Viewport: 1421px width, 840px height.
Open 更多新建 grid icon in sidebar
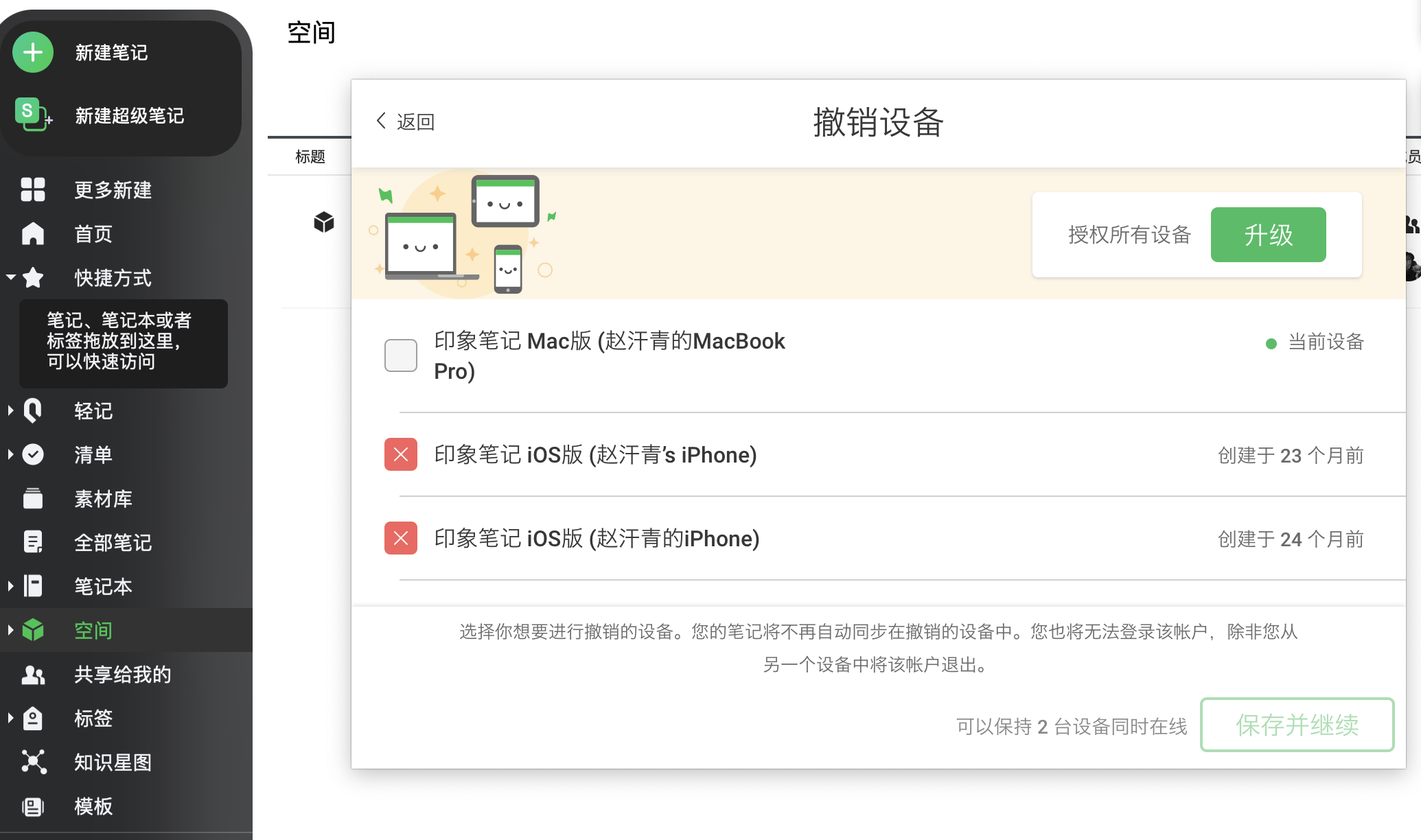tap(33, 189)
